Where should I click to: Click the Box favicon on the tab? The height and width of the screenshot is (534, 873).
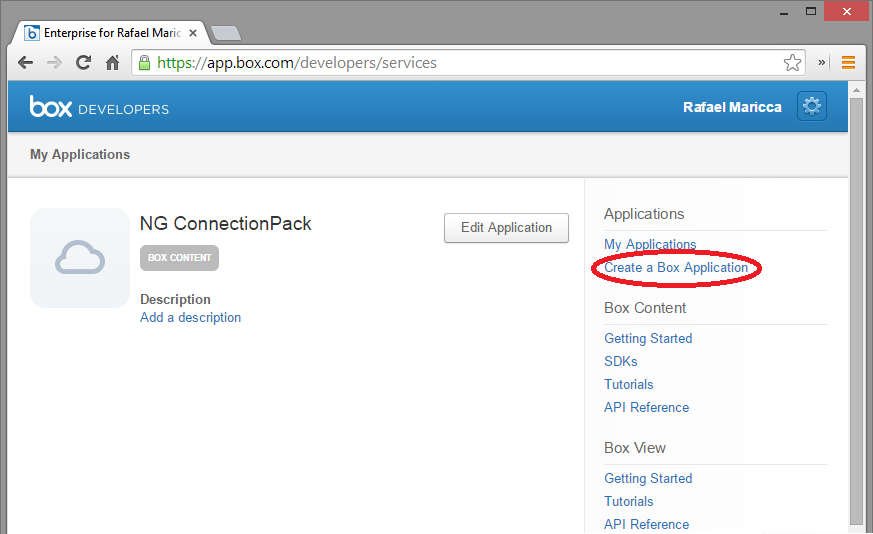(x=32, y=33)
